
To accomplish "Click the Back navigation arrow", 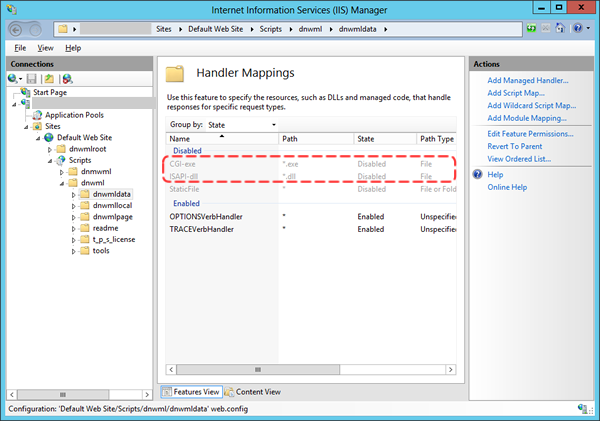I will [16, 29].
